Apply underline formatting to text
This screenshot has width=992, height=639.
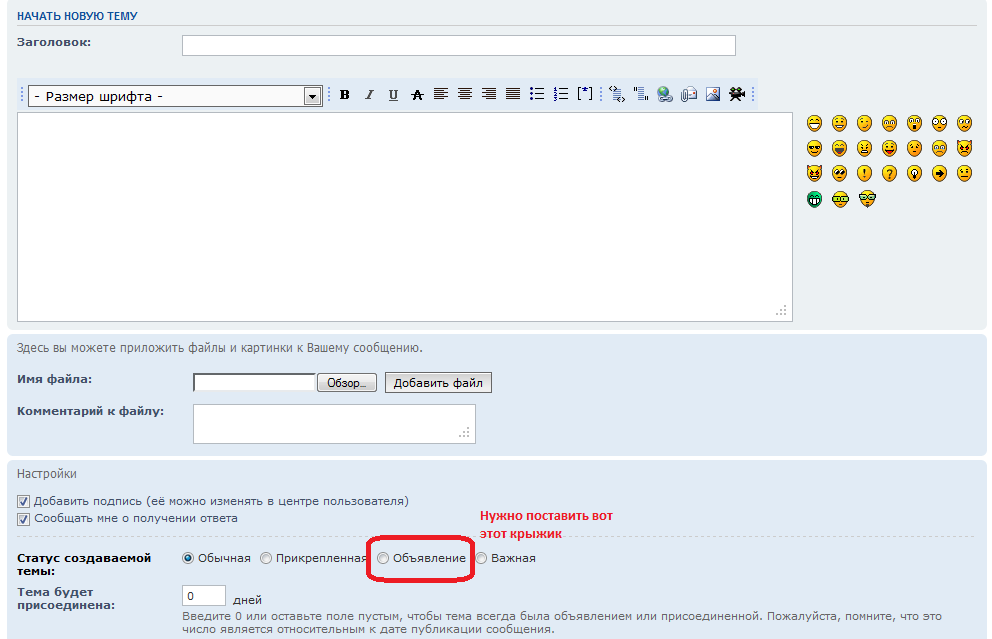click(393, 95)
